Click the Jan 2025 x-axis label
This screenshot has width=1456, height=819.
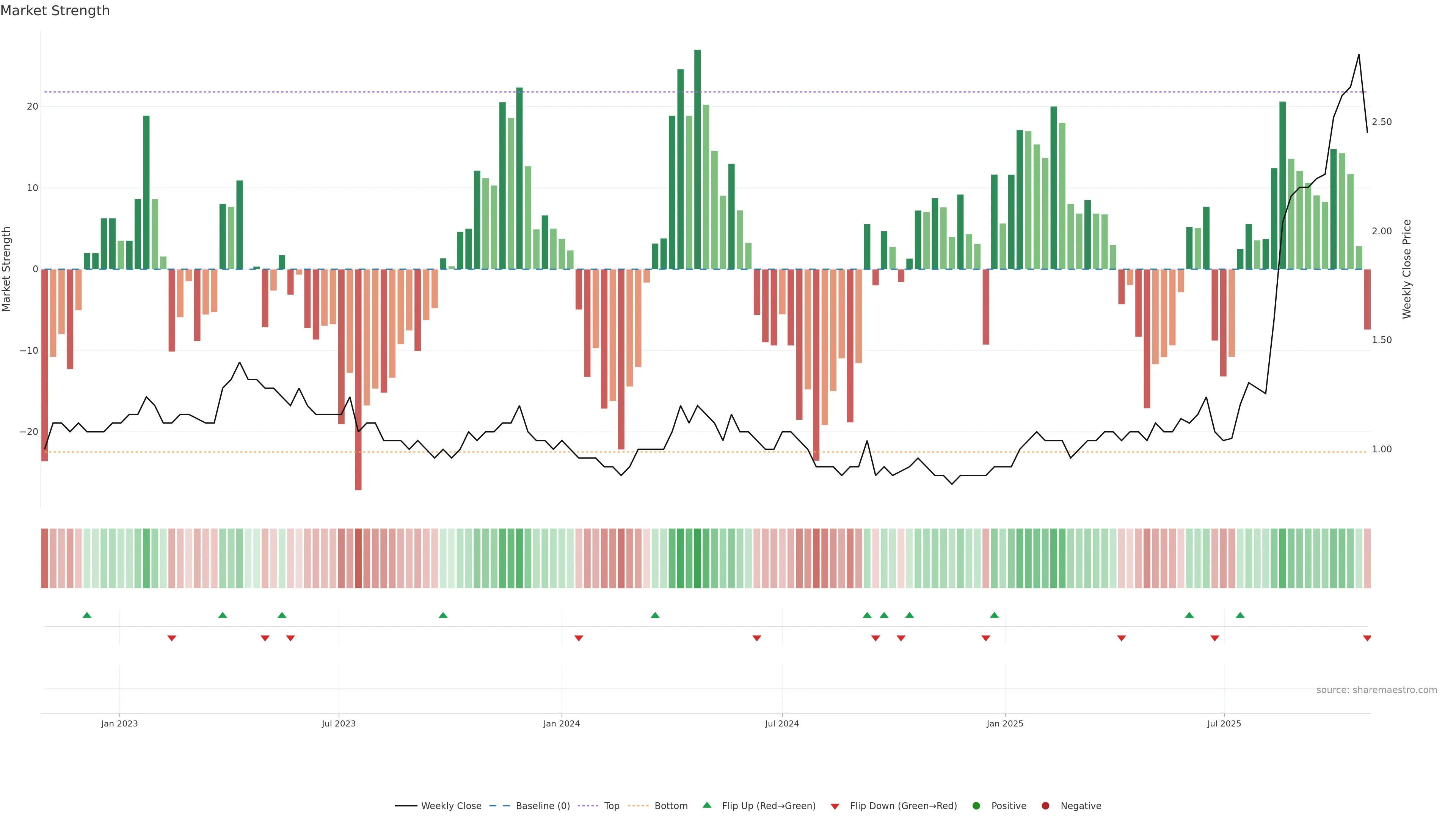[1004, 723]
